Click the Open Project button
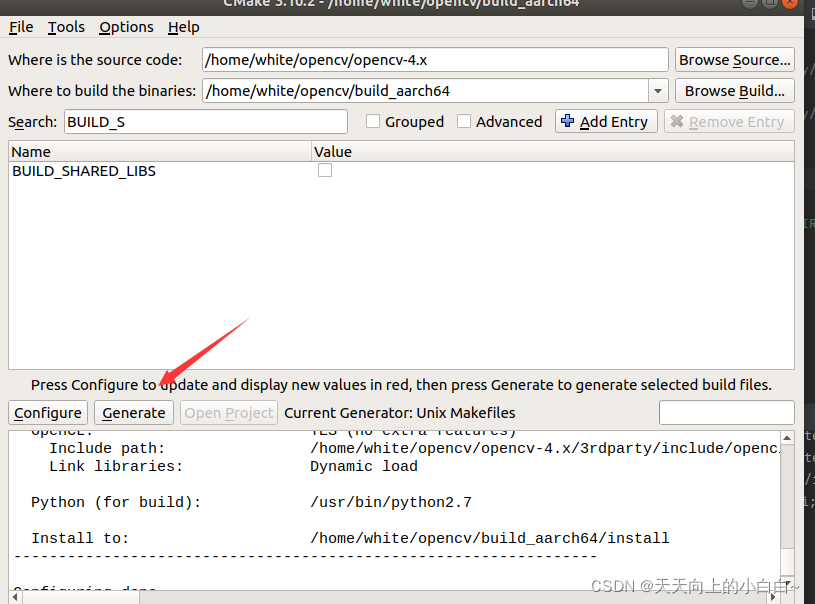Viewport: 815px width, 604px height. (229, 413)
